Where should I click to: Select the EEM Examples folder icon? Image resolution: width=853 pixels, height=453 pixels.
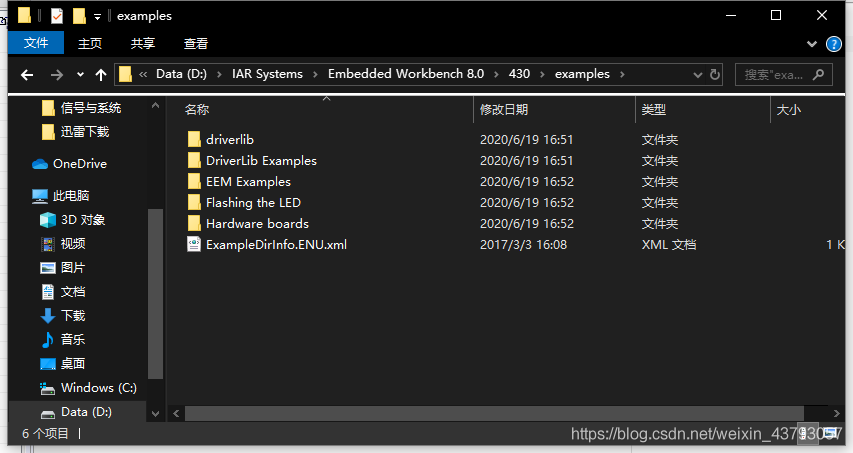(x=194, y=182)
